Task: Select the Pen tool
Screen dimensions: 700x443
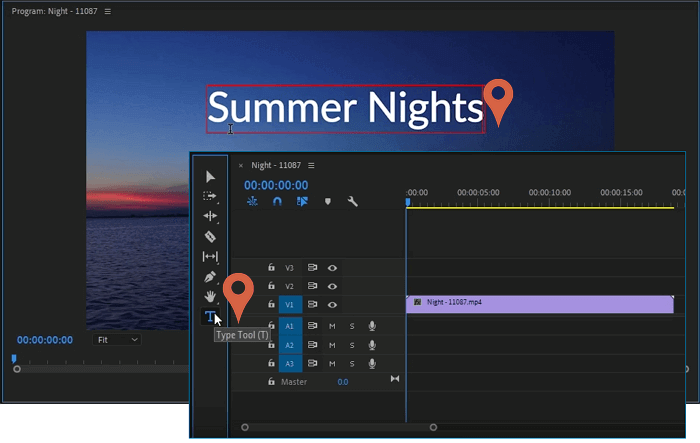Action: click(210, 277)
